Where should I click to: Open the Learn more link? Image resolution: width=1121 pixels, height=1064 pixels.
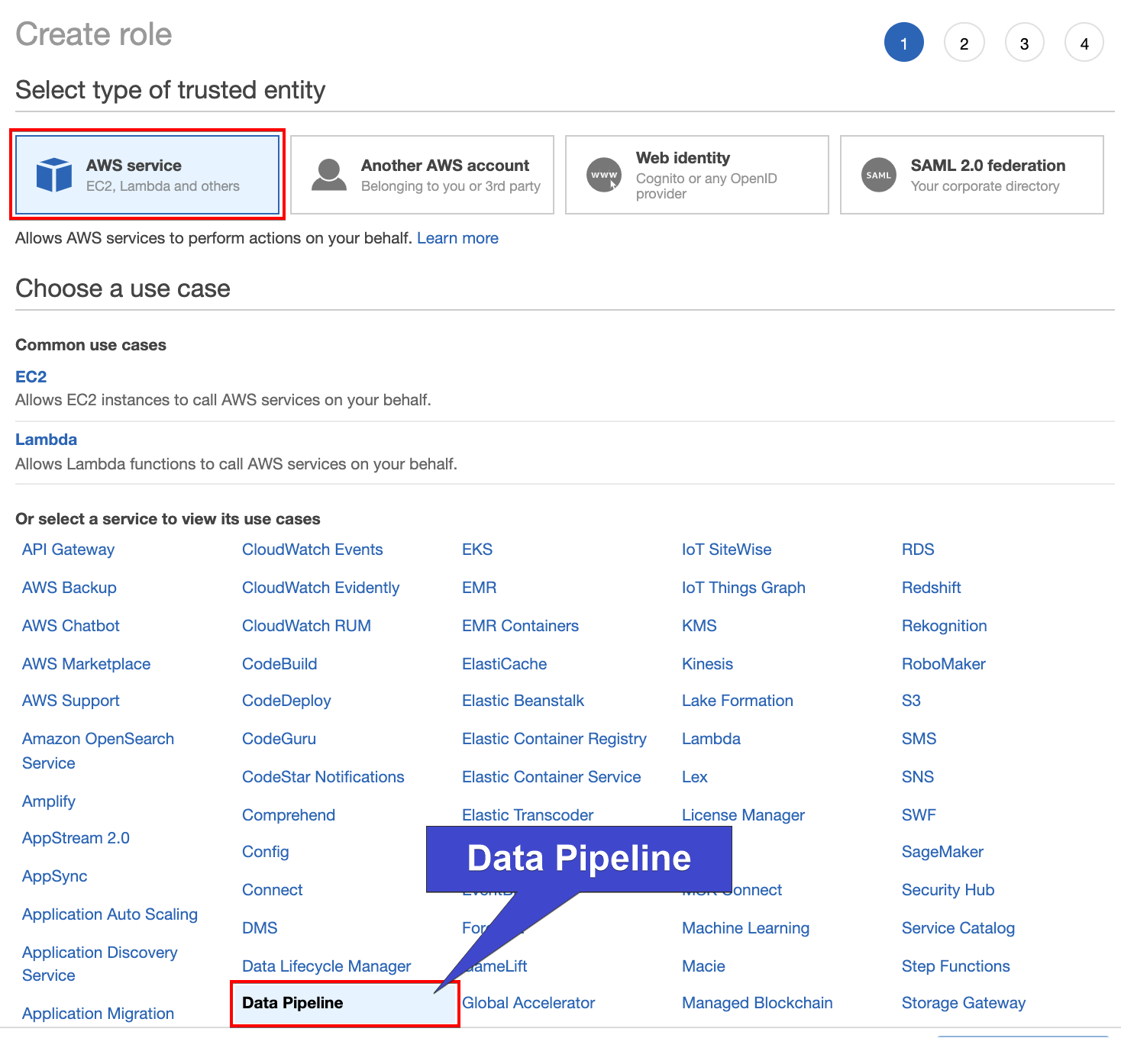[457, 238]
